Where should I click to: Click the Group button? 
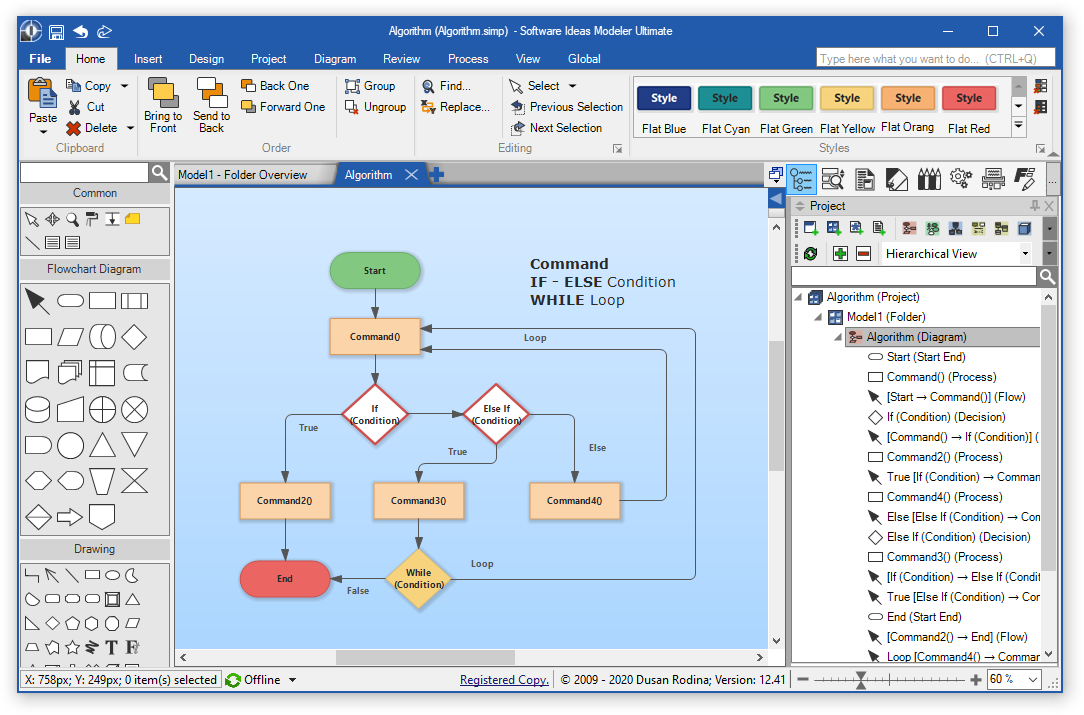pos(371,86)
